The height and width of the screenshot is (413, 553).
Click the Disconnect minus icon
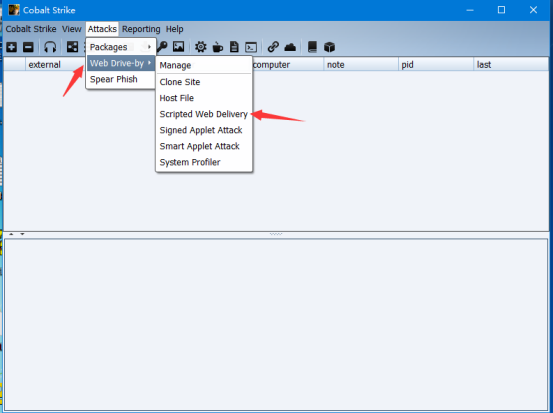(x=28, y=47)
